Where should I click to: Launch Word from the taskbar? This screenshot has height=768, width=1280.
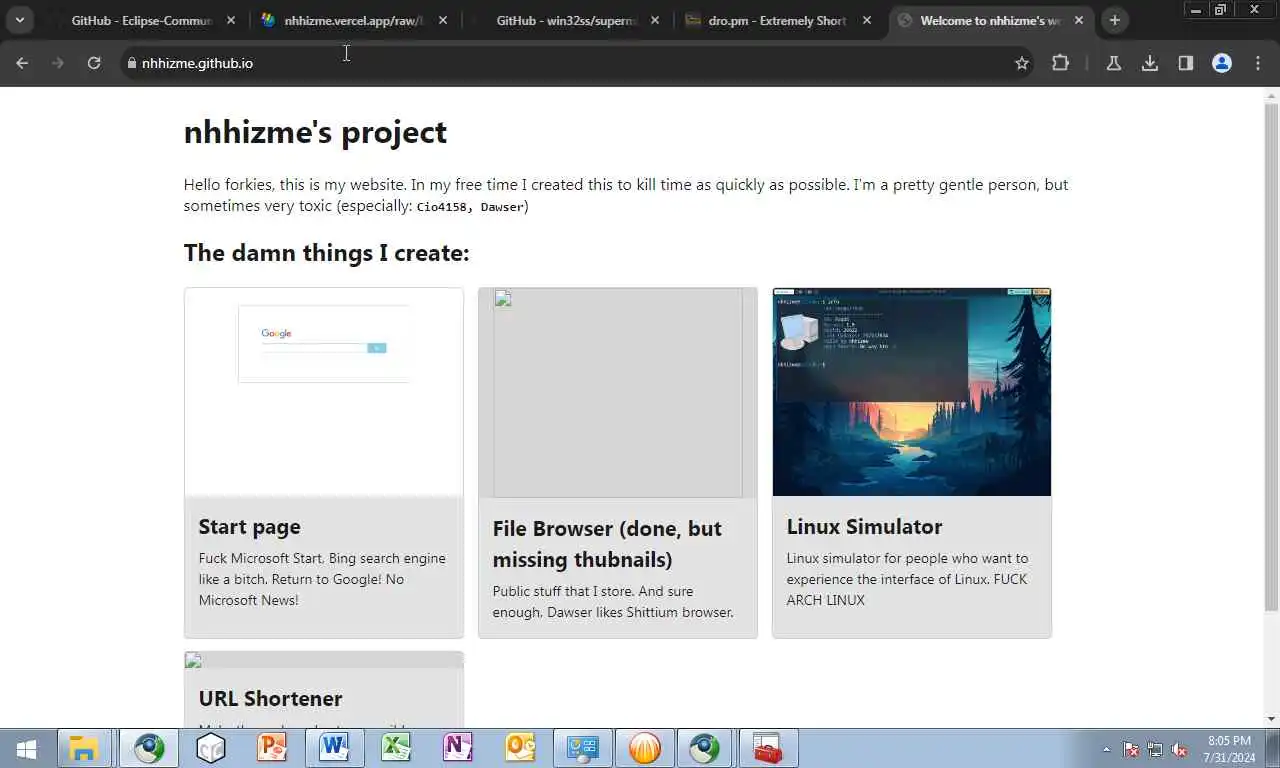coord(334,748)
